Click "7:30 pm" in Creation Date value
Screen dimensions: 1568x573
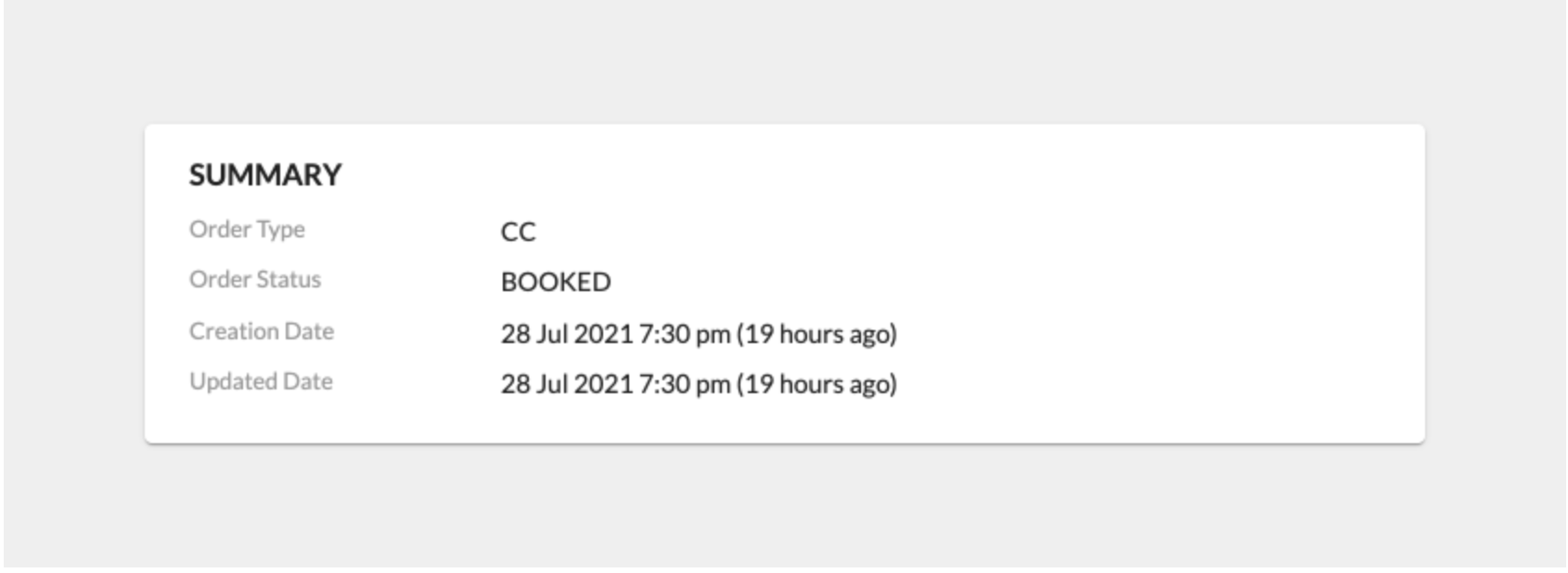click(x=684, y=334)
